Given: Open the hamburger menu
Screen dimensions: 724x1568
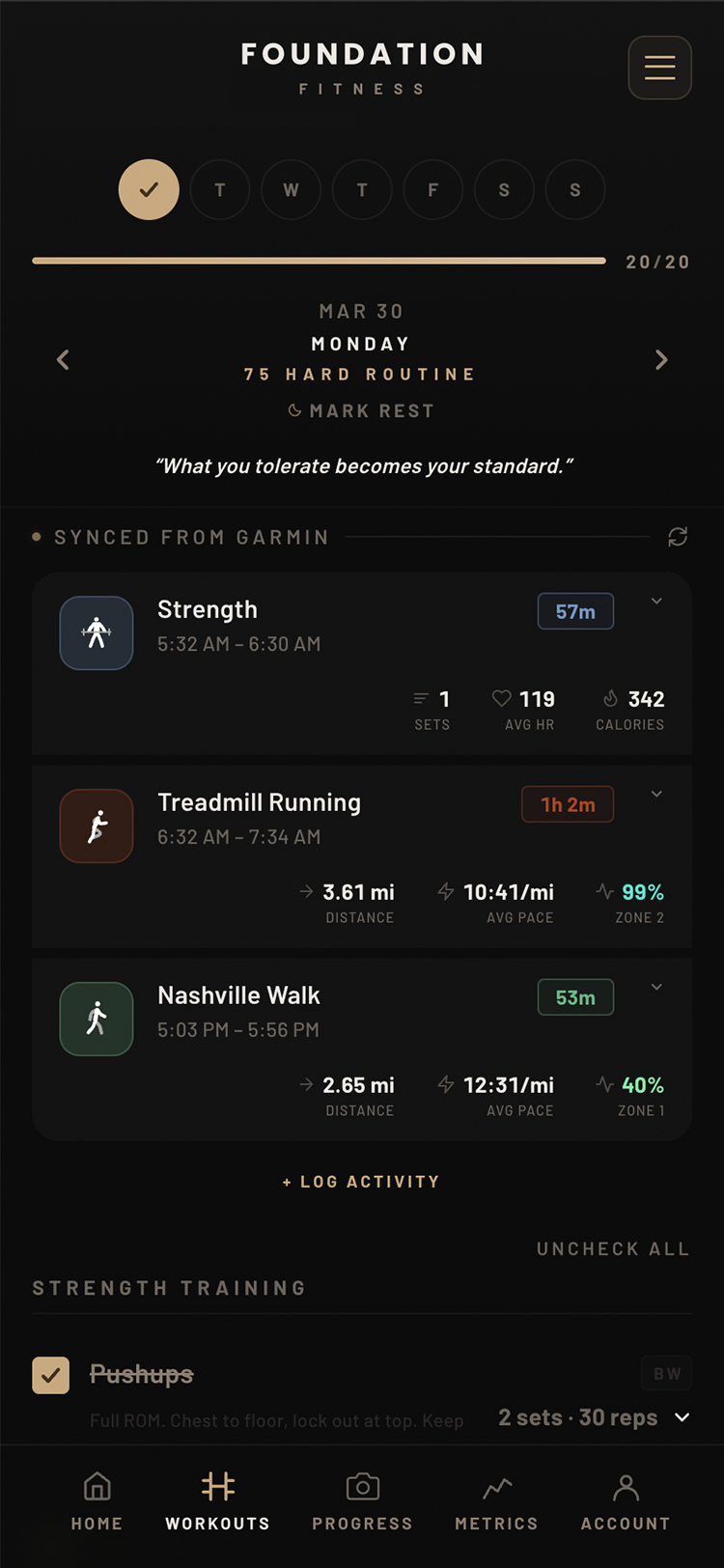Looking at the screenshot, I should pos(659,68).
